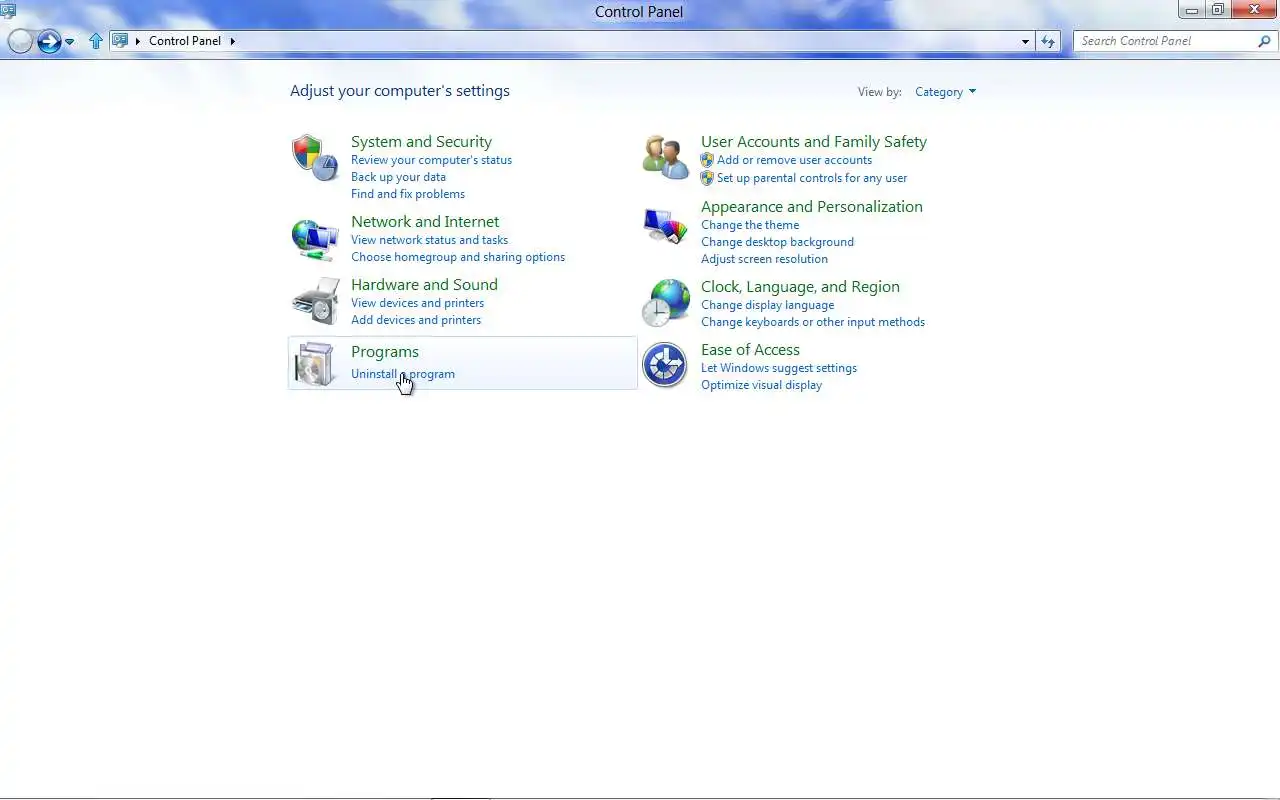Open Appearance and Personalization heading link

click(x=812, y=207)
